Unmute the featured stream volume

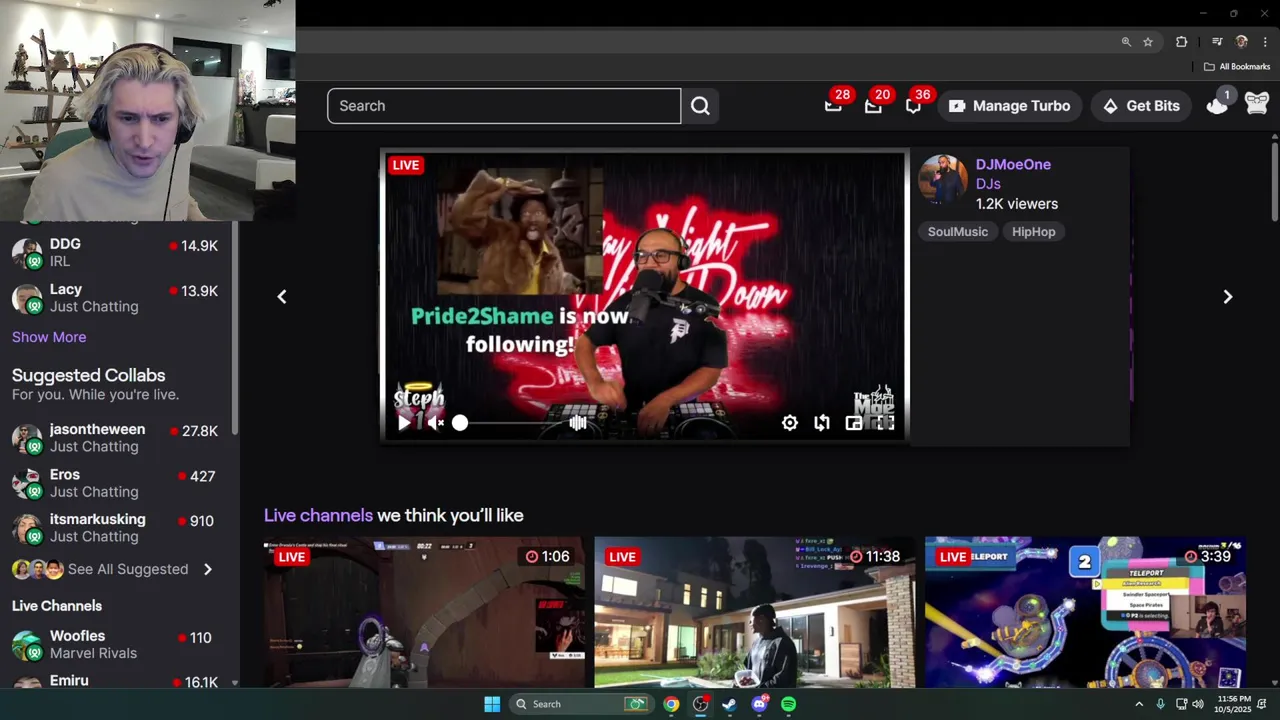pyautogui.click(x=435, y=423)
